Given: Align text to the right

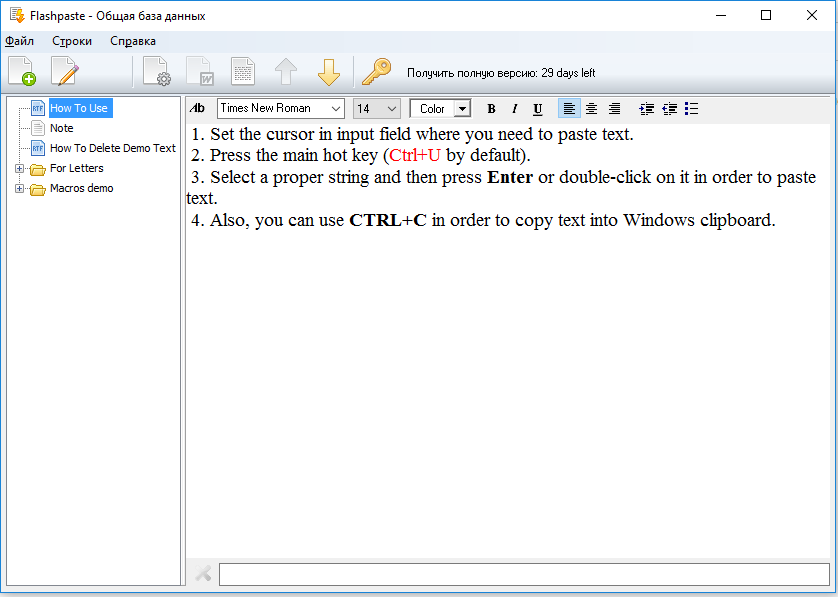Looking at the screenshot, I should coord(615,108).
